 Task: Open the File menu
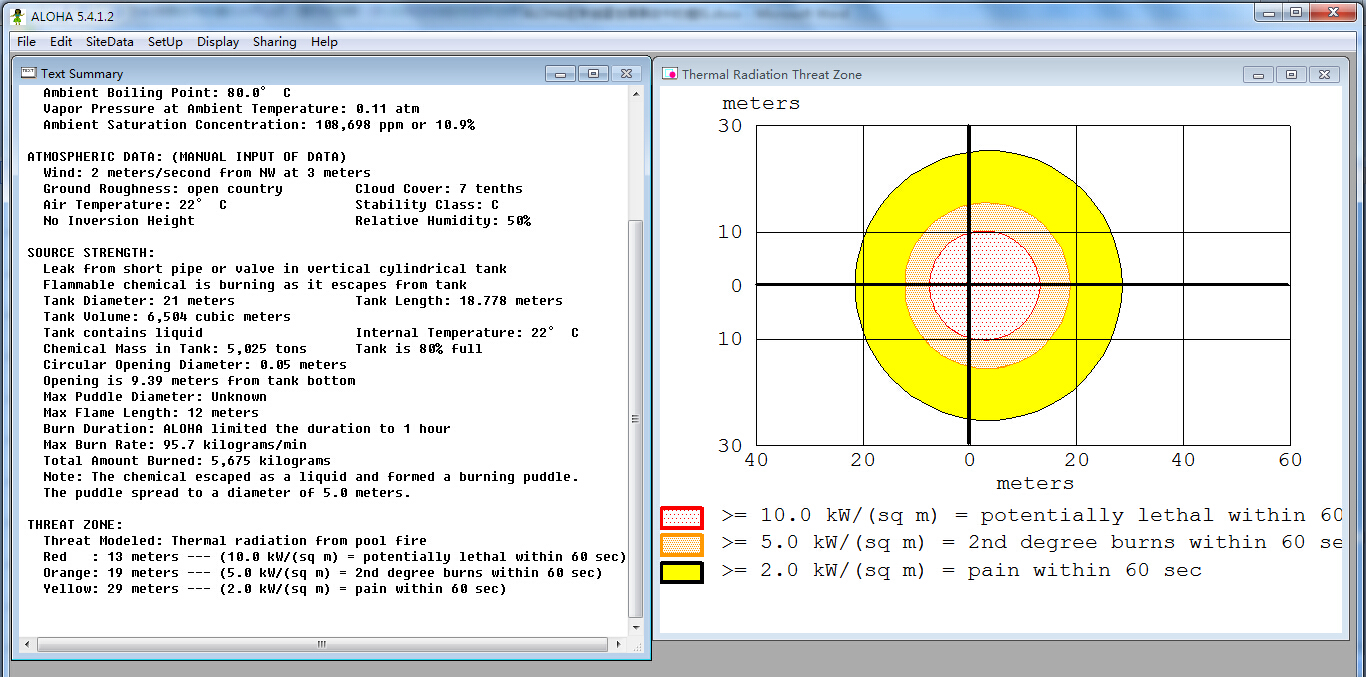tap(26, 42)
